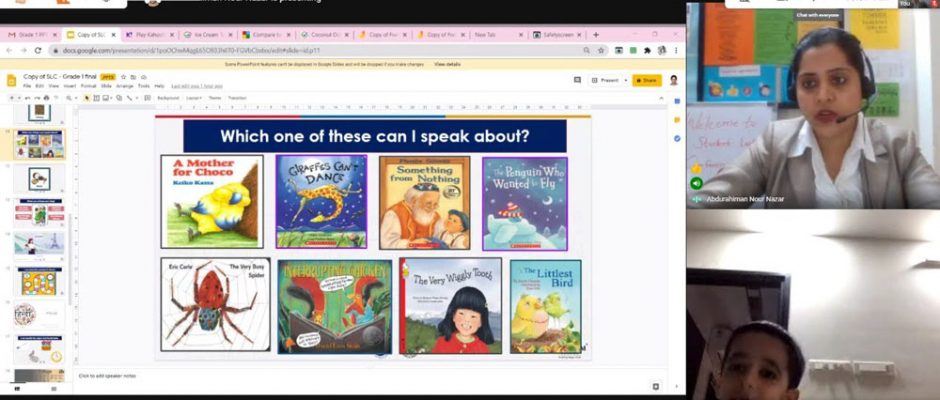940x400 pixels.
Task: Open the Tools menu
Action: click(x=144, y=86)
